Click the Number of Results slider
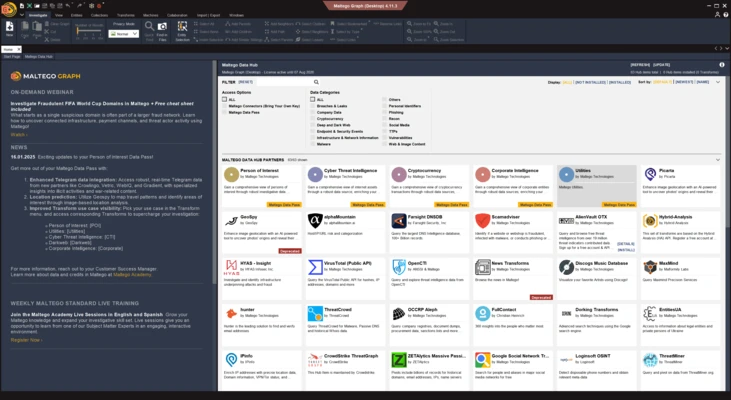This screenshot has height=400, width=731. coord(89,31)
